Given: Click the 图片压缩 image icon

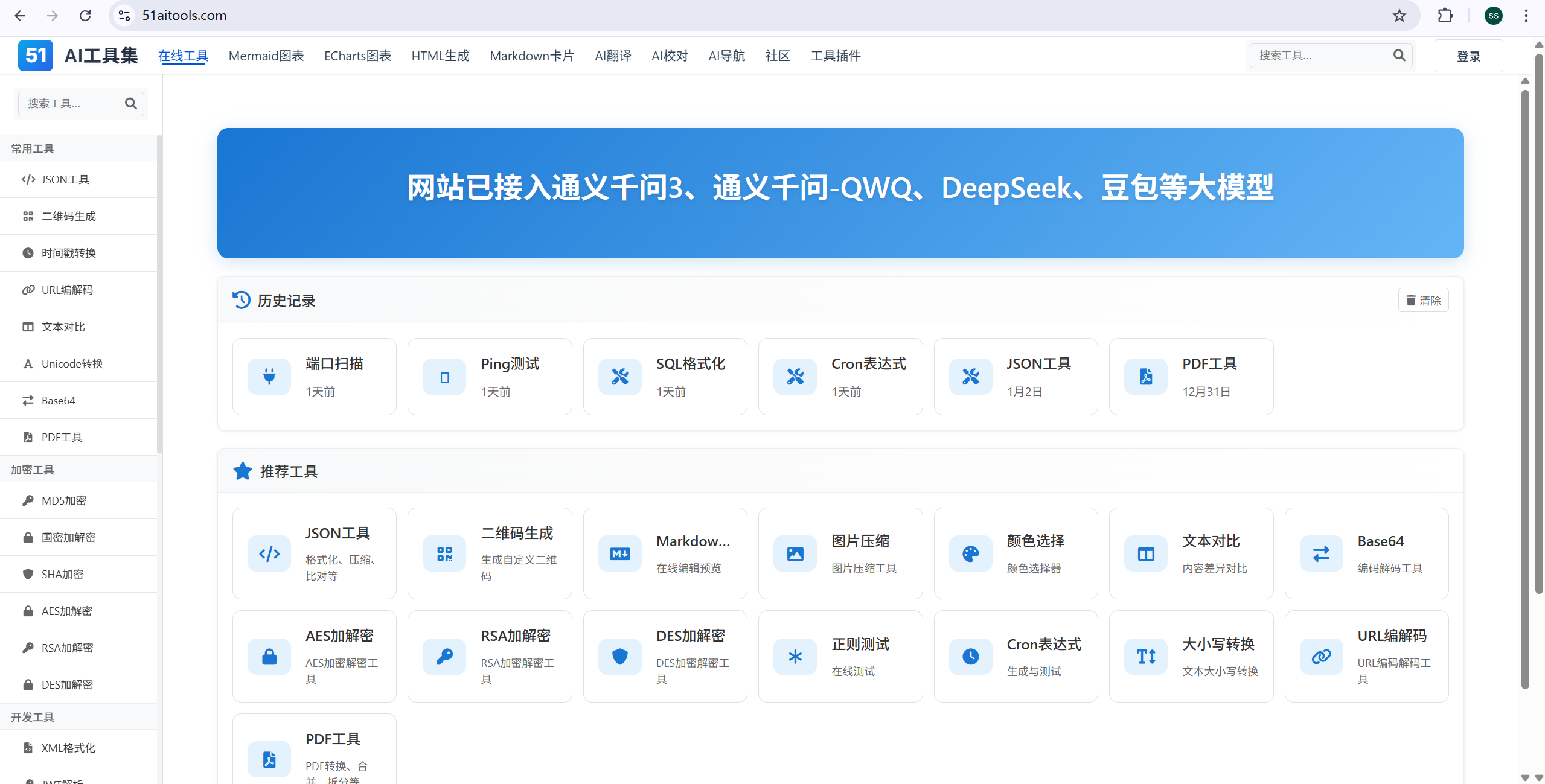Looking at the screenshot, I should point(795,553).
